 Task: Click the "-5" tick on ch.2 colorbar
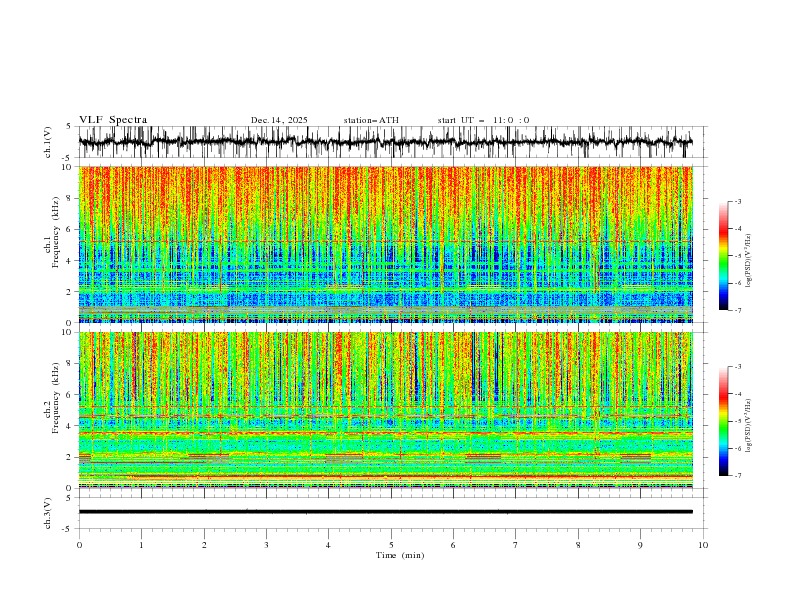(737, 421)
